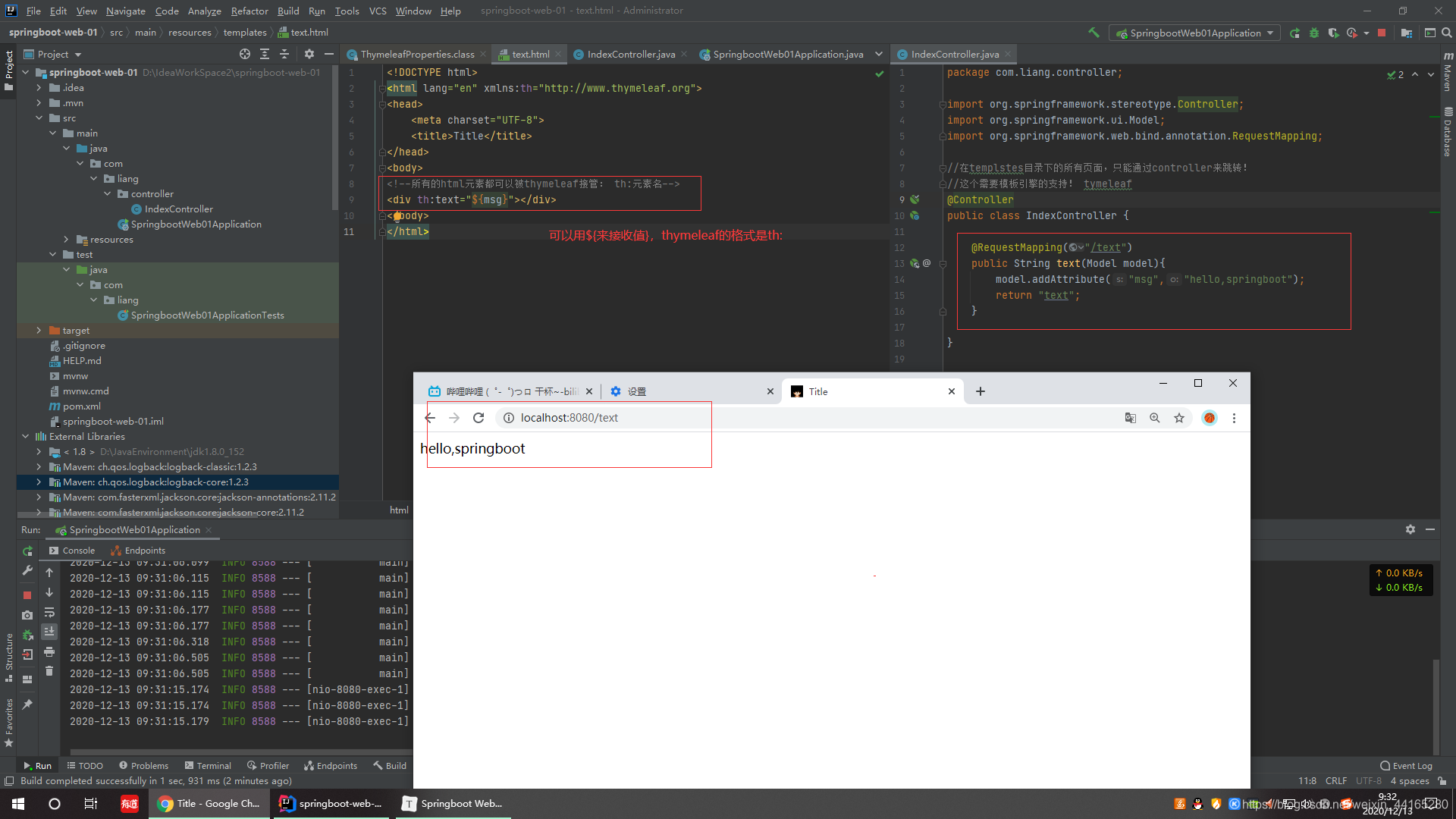The width and height of the screenshot is (1456, 819).
Task: Pin the Run tab
Action: pos(27,704)
